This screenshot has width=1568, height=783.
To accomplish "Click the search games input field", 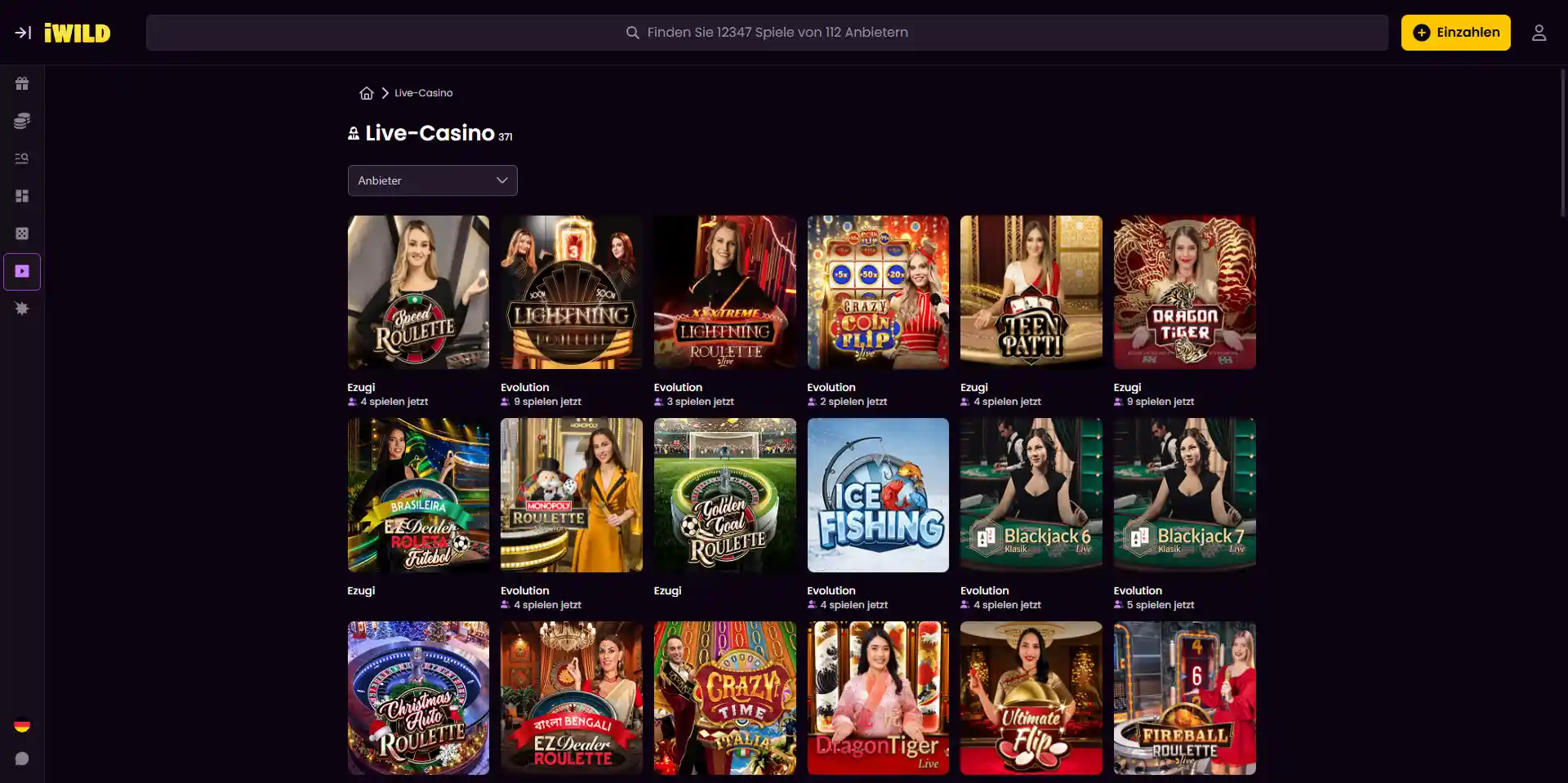I will [x=767, y=33].
